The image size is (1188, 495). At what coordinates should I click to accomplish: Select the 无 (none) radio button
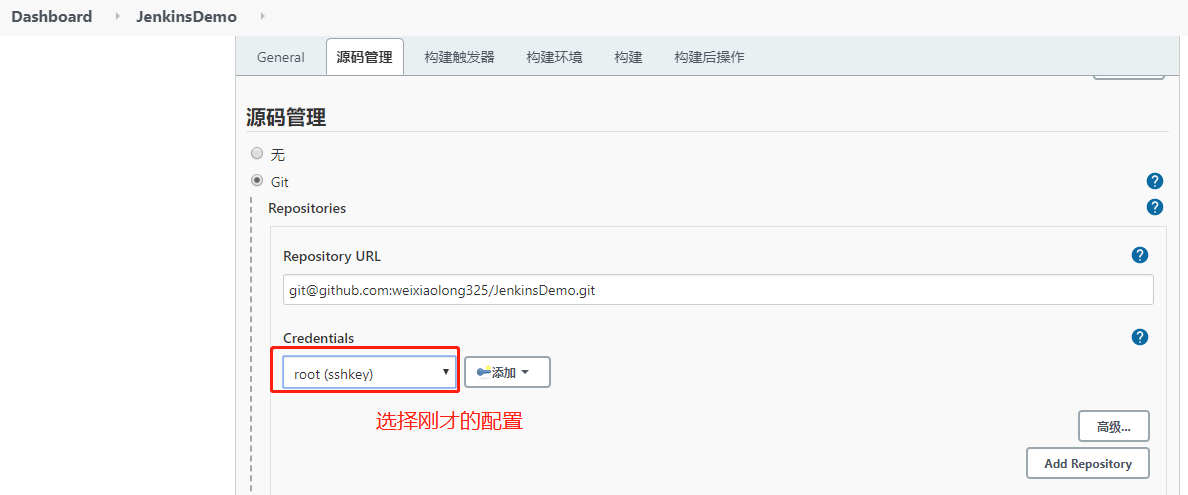point(257,154)
